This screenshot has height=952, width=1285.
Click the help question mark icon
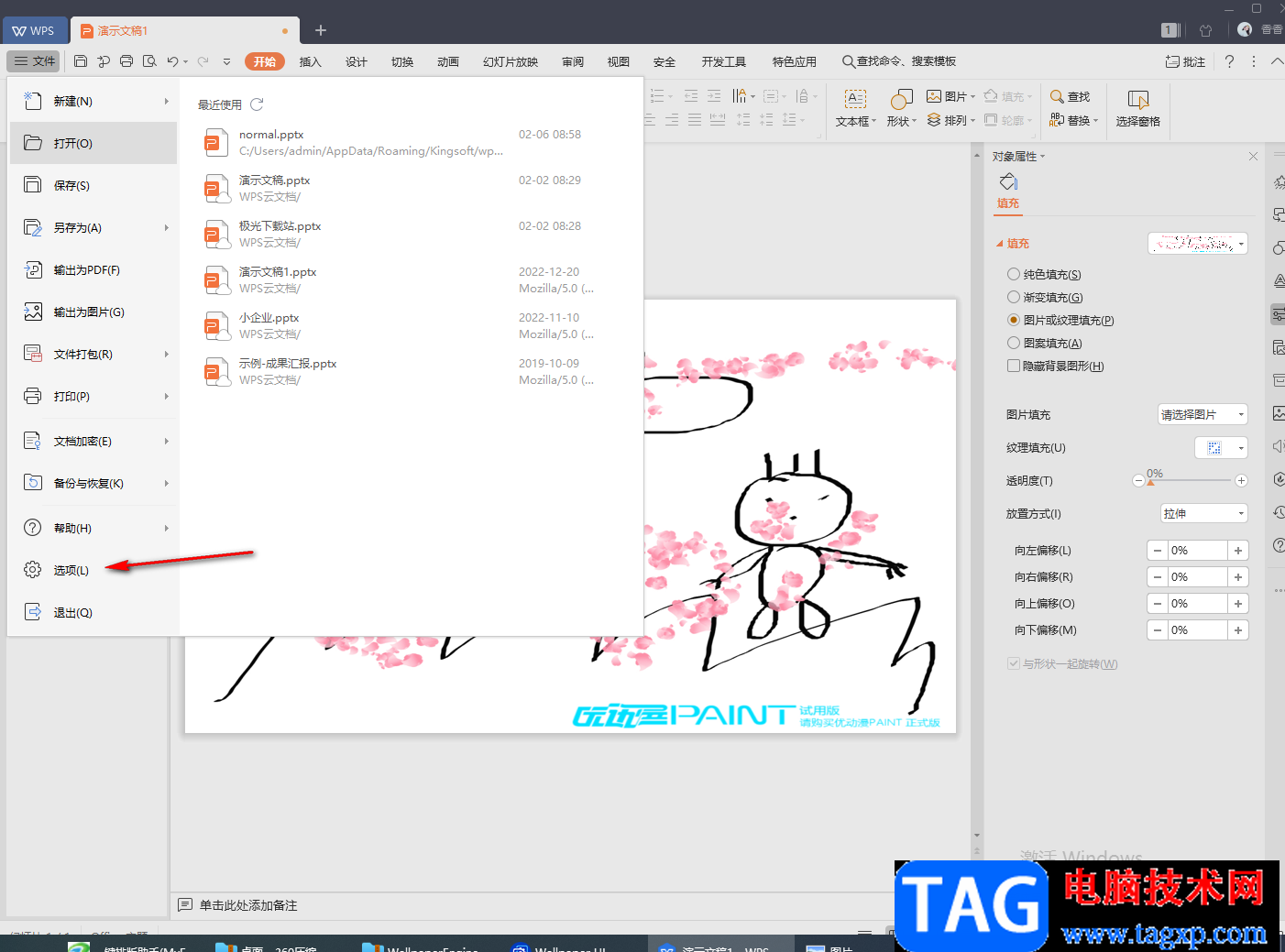tap(1229, 61)
